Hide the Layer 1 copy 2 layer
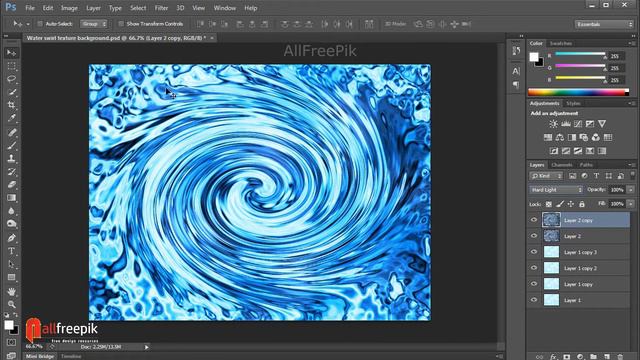This screenshot has height=360, width=640. (534, 268)
